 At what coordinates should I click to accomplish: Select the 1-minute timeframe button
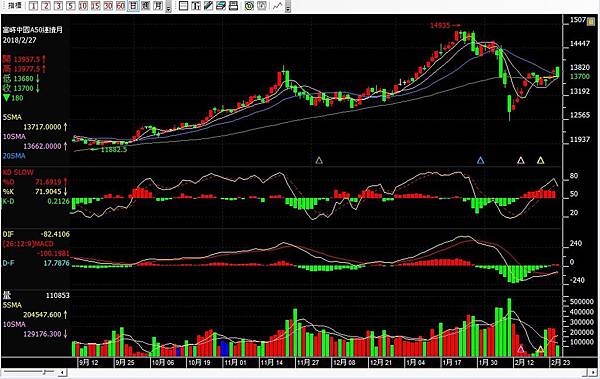click(x=34, y=6)
